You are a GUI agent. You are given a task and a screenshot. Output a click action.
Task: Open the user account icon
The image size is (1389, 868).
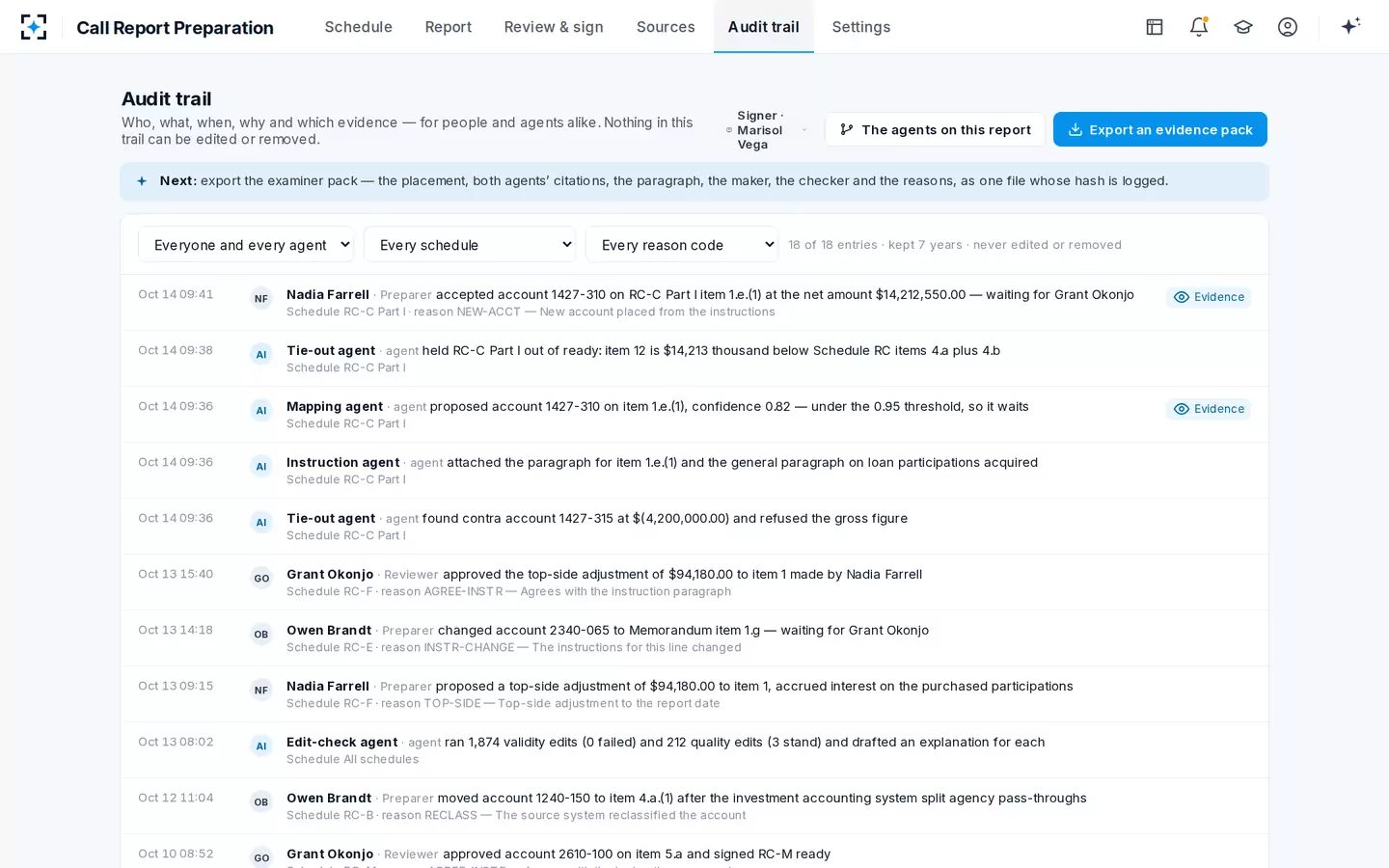pos(1288,27)
